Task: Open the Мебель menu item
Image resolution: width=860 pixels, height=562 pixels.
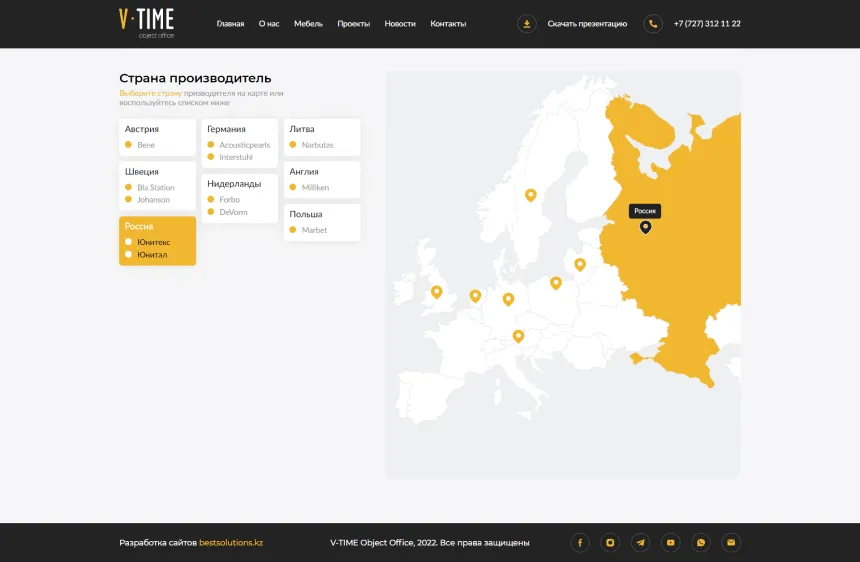Action: pos(308,24)
